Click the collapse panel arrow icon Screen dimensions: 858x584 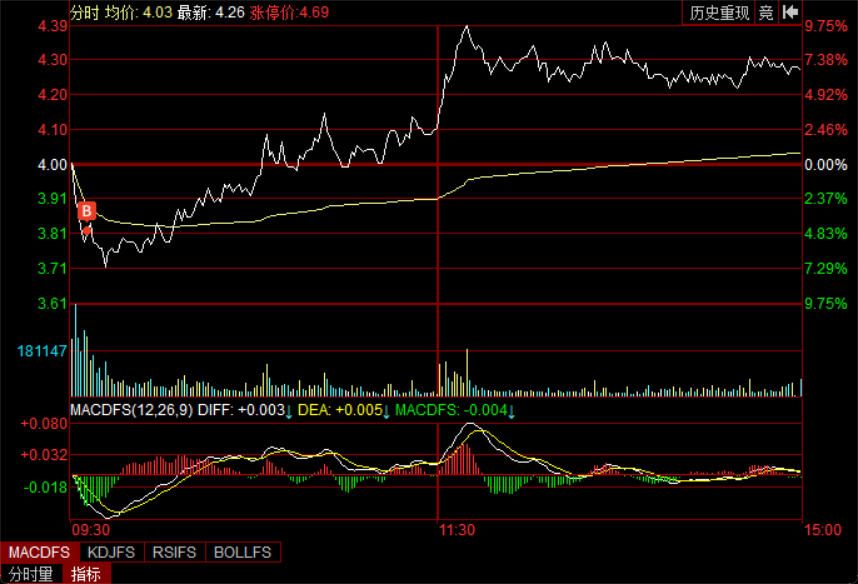[790, 12]
